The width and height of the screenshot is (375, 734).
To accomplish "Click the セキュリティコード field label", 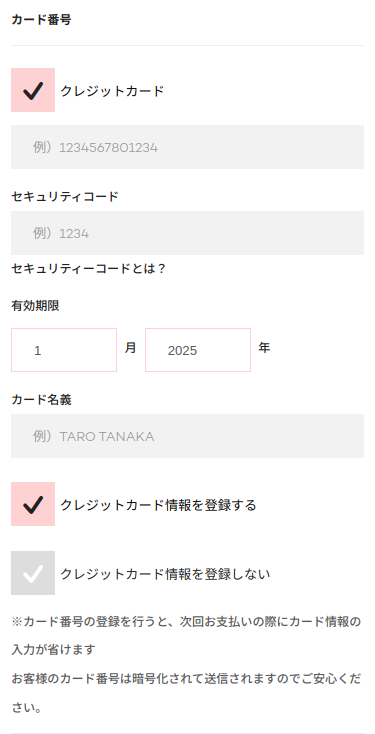I will pos(65,197).
